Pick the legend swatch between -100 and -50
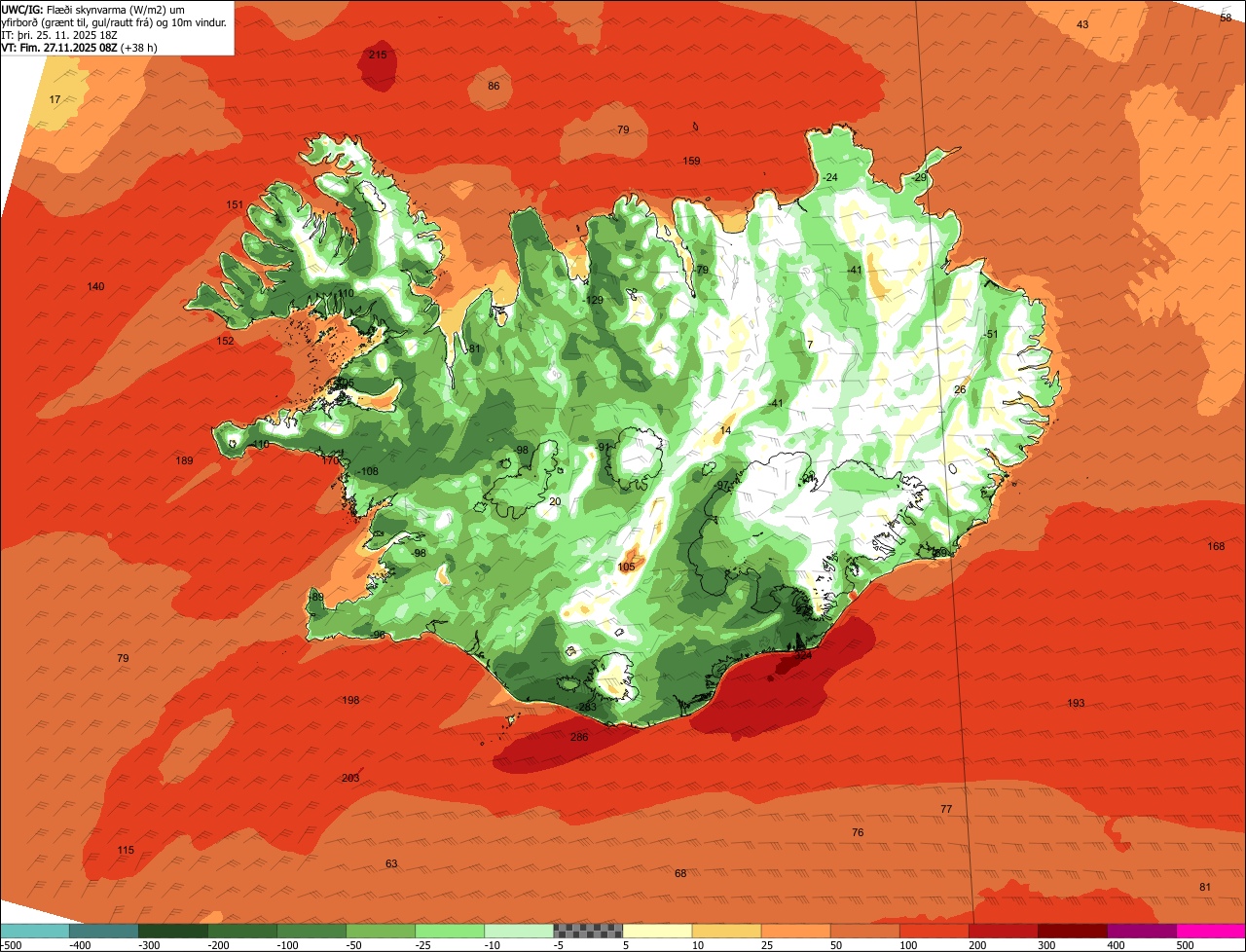 [311, 931]
